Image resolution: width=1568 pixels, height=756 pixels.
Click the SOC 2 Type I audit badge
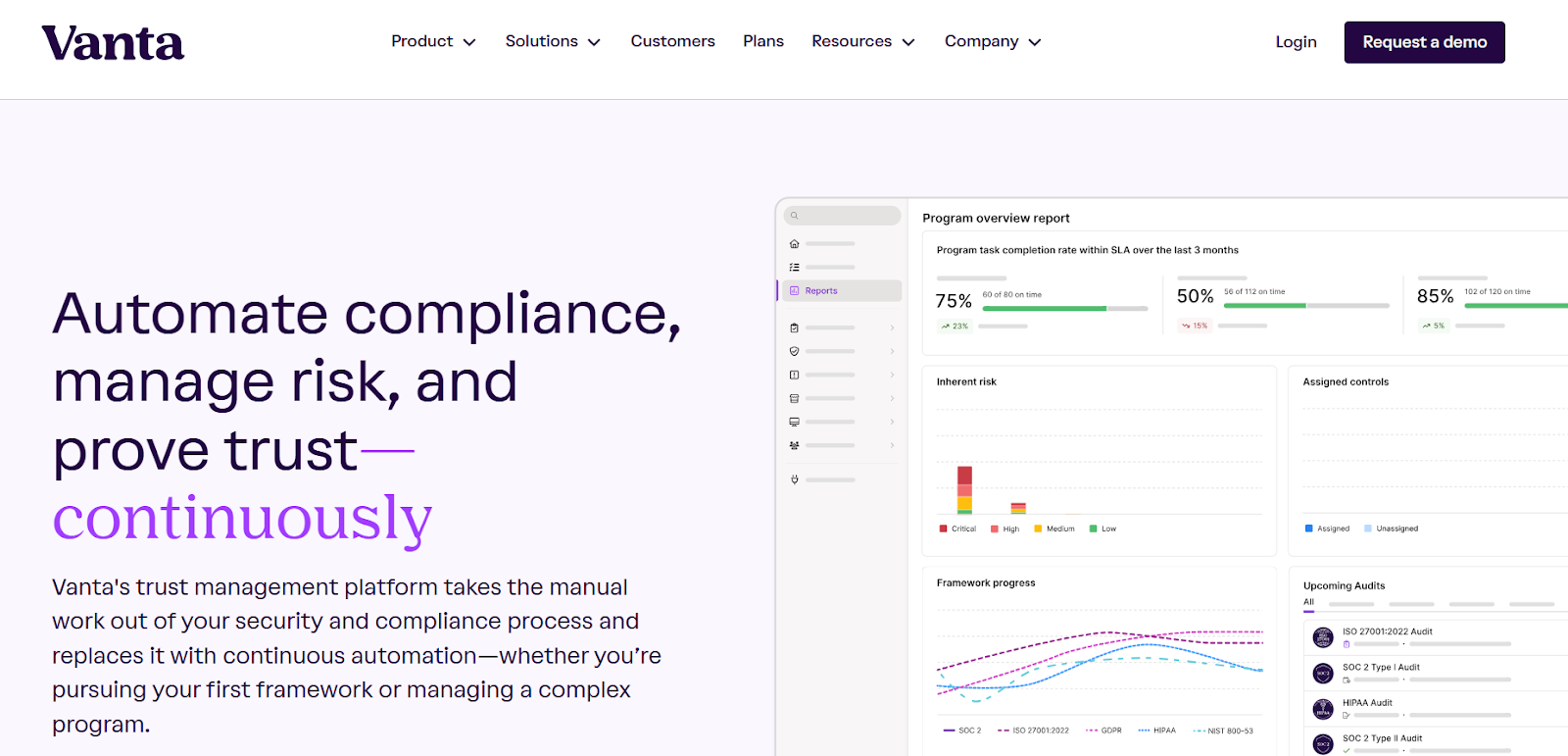point(1323,673)
